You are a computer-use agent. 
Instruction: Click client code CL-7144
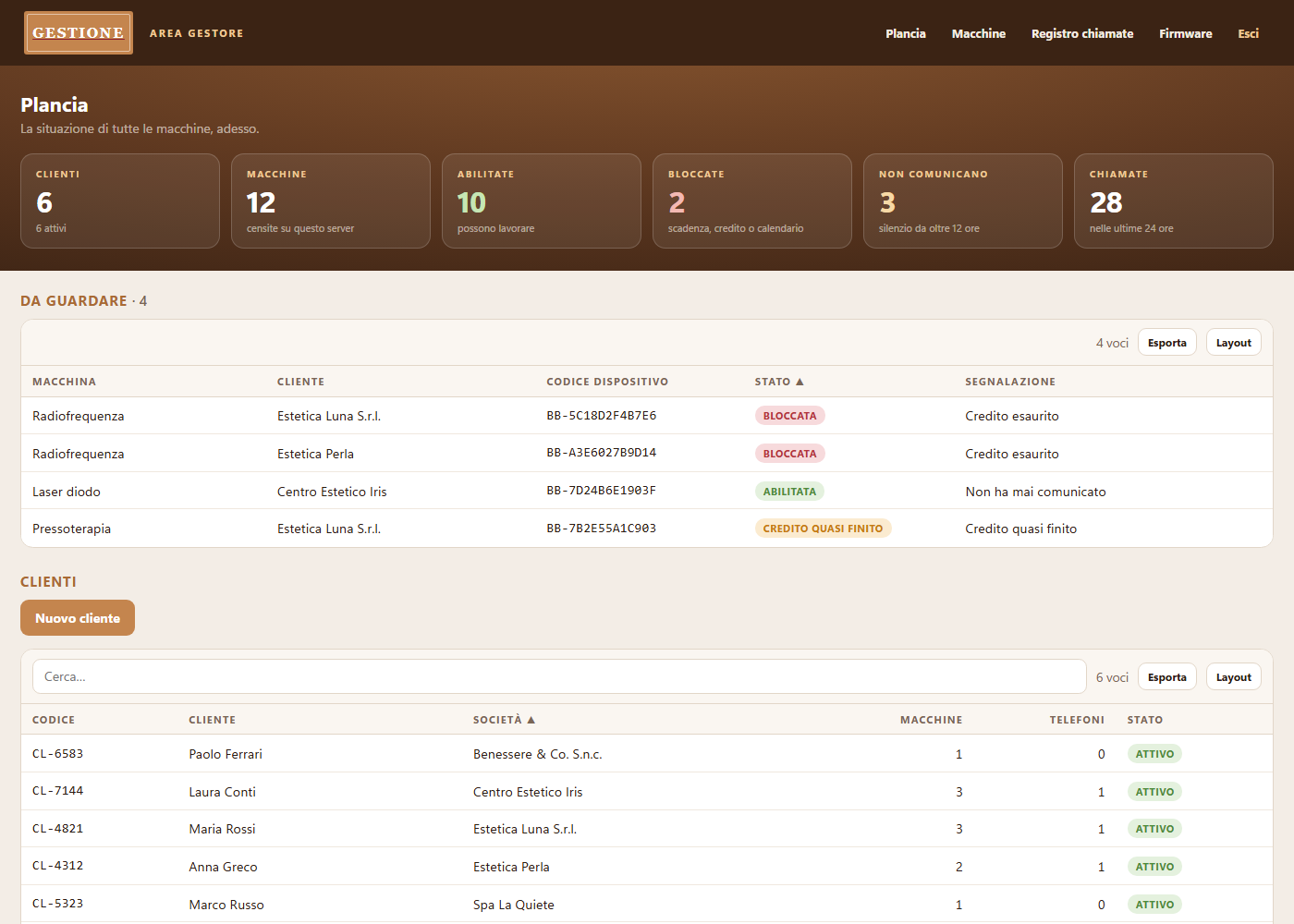coord(57,791)
